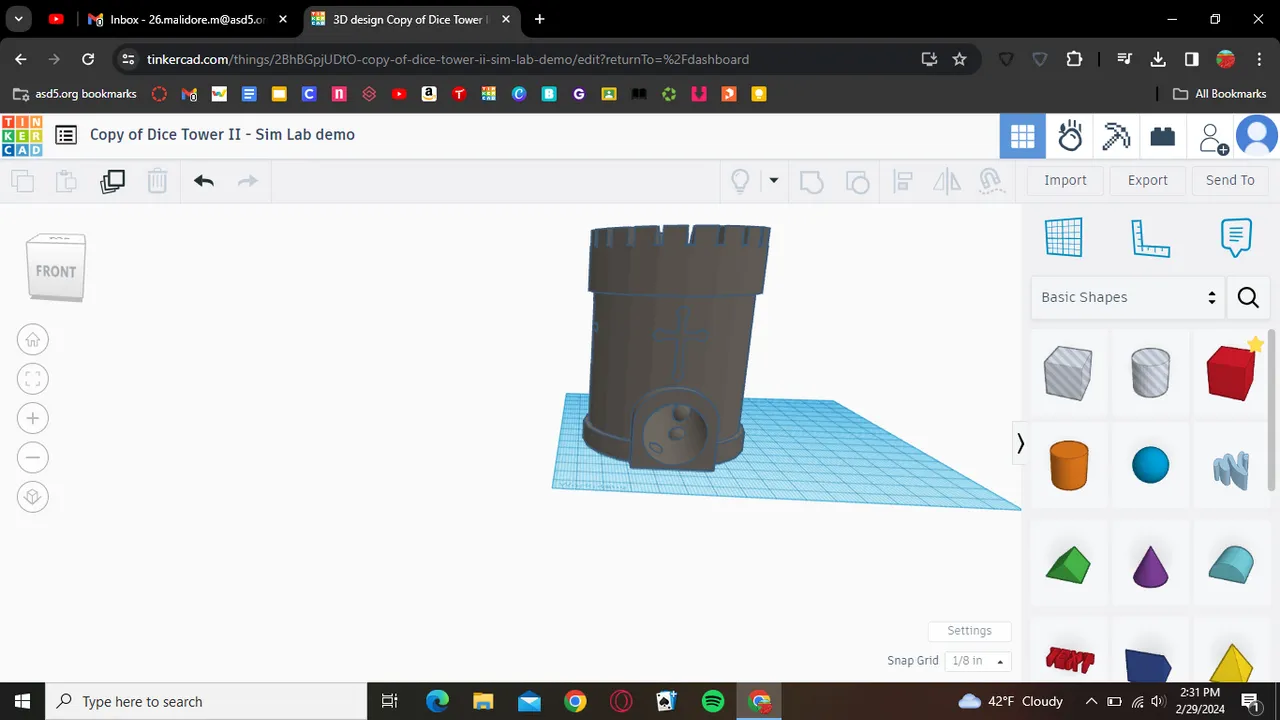Pick the orange Cylinder shape
The height and width of the screenshot is (720, 1280).
(x=1068, y=465)
